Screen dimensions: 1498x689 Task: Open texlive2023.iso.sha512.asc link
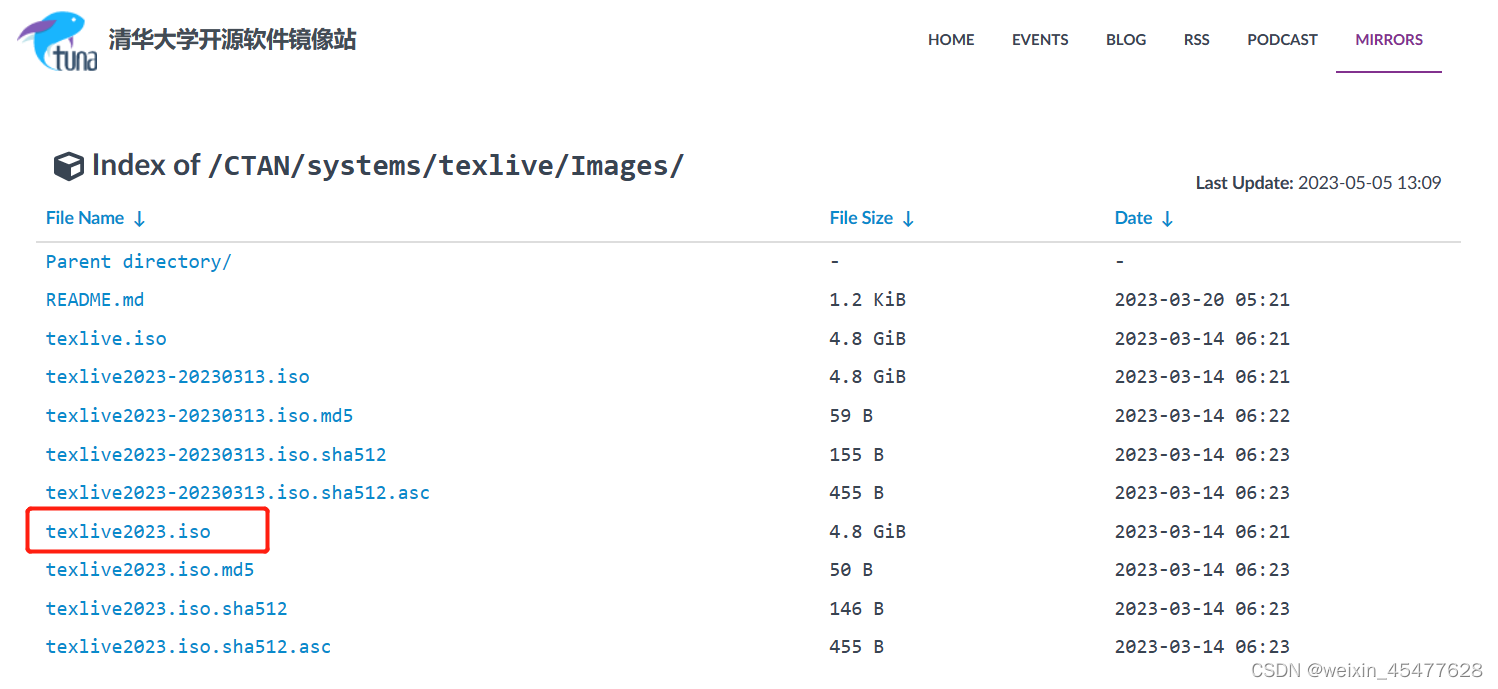click(x=189, y=647)
